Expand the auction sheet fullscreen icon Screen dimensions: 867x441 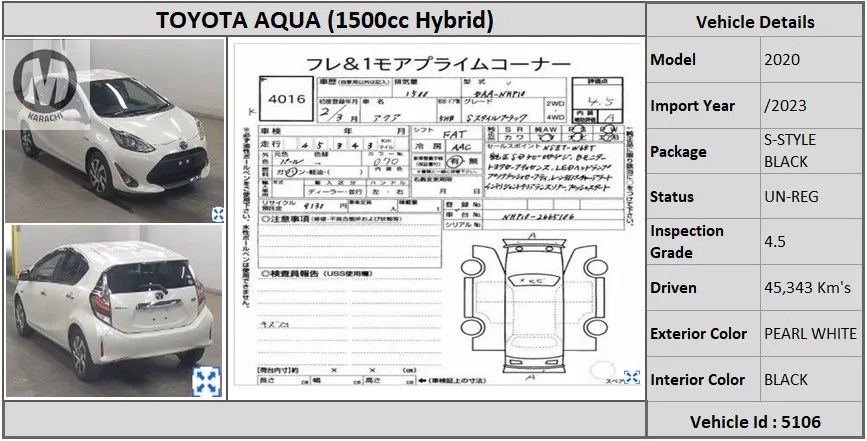pos(631,377)
